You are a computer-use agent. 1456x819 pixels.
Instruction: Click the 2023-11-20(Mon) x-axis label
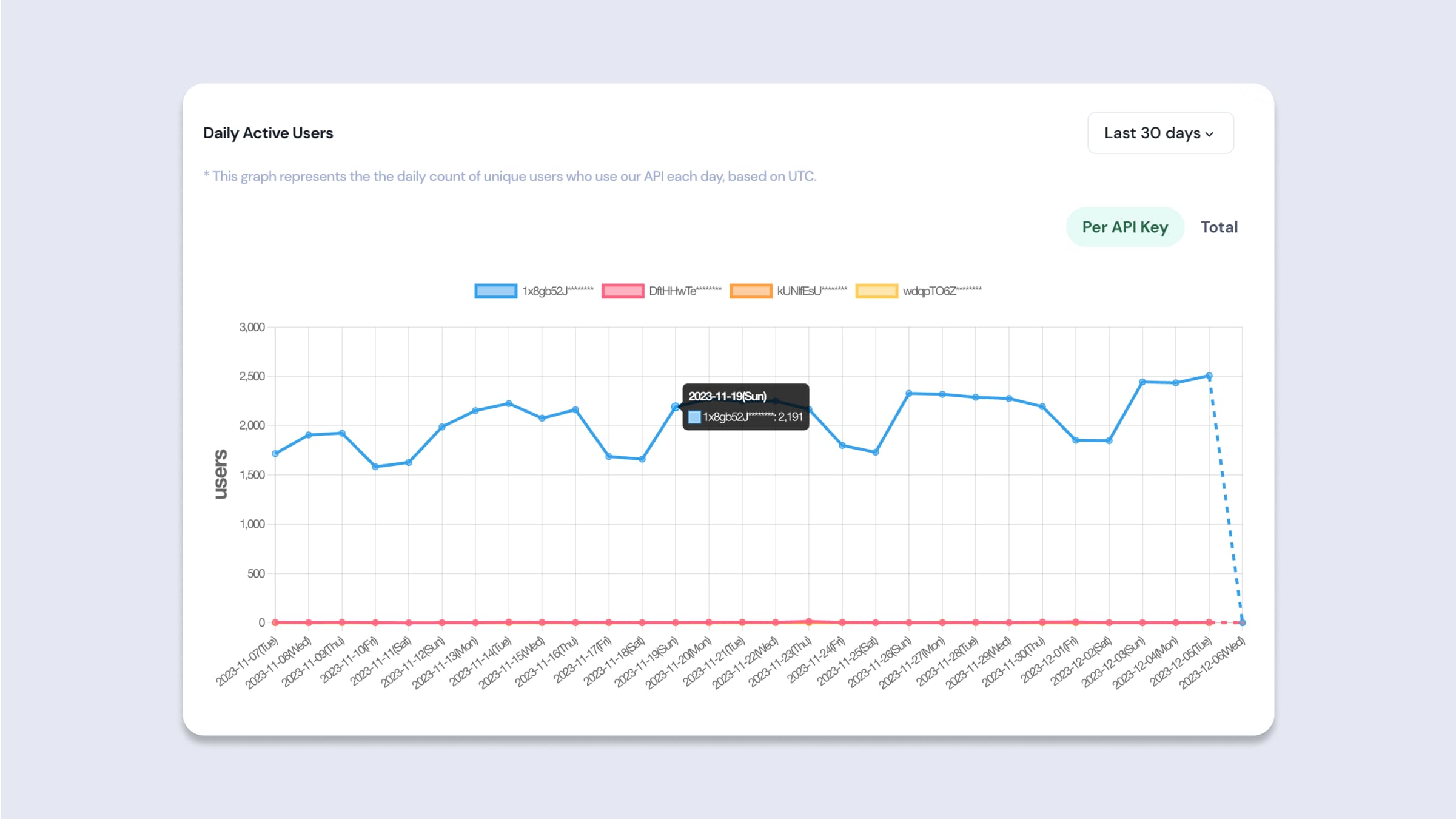pyautogui.click(x=679, y=662)
